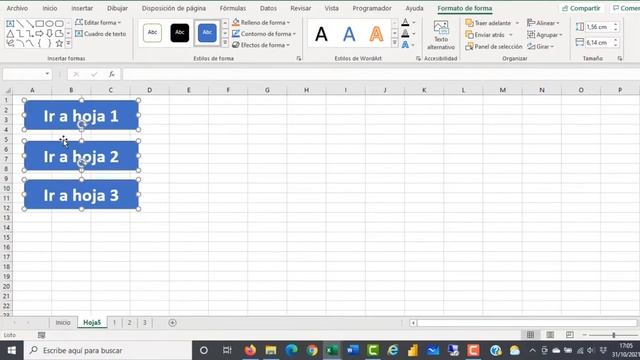The height and width of the screenshot is (360, 640).
Task: Apply the white outlined Abc shape style
Action: tap(152, 33)
